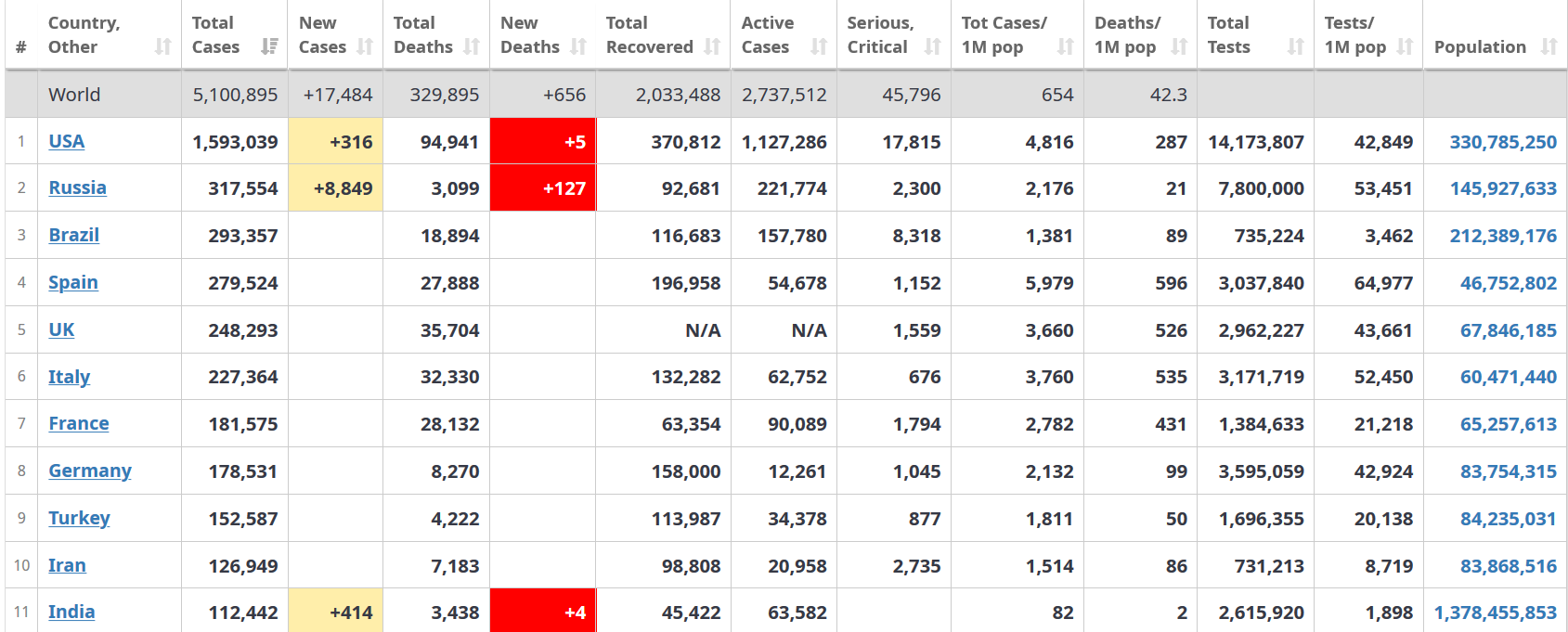Select Russia new deaths +127 cell
This screenshot has height=632, width=1568.
point(543,187)
